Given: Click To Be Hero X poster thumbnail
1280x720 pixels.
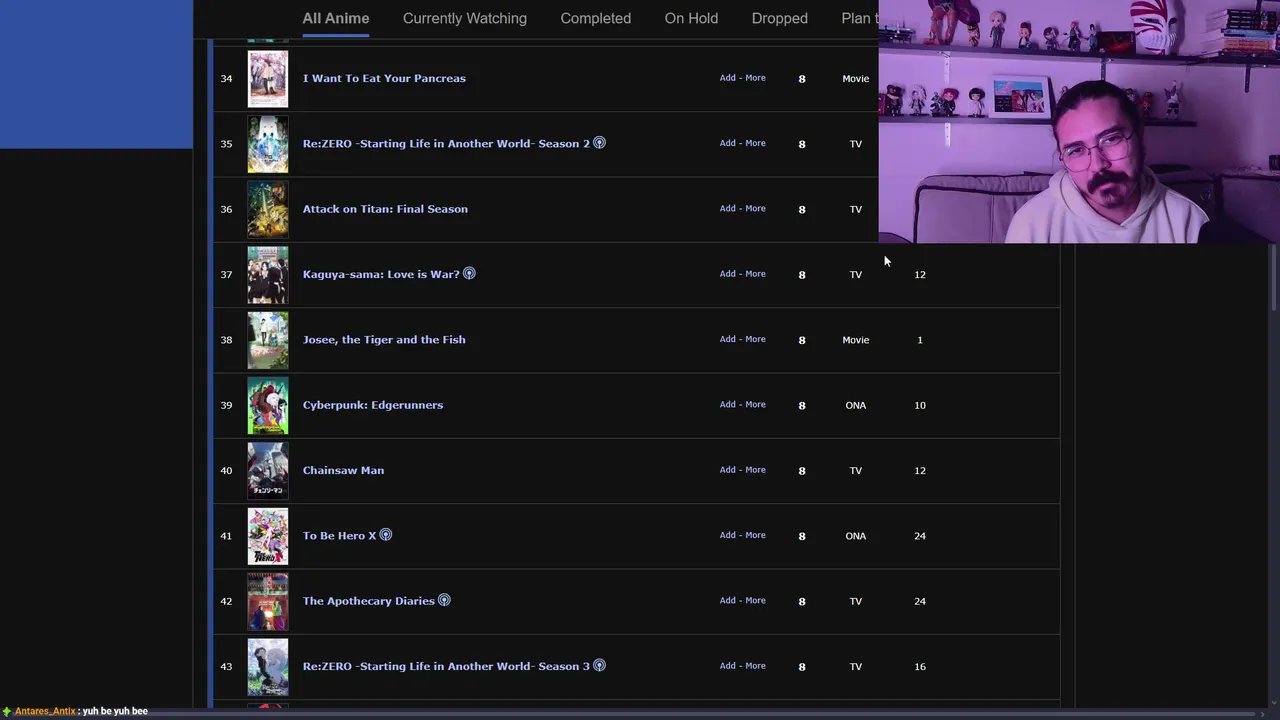Looking at the screenshot, I should pyautogui.click(x=268, y=536).
